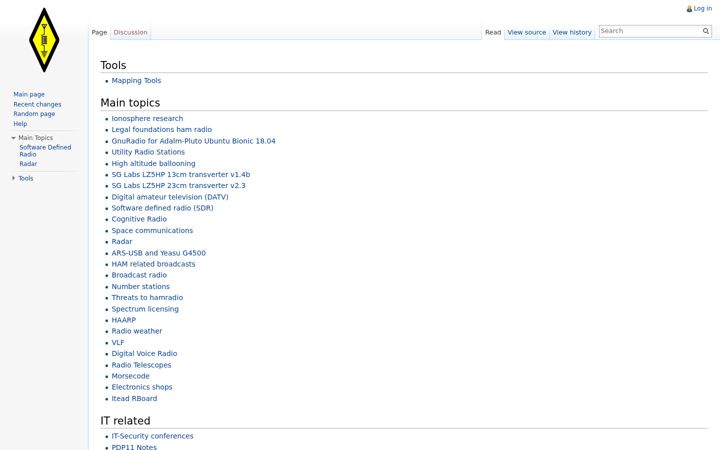Open Space communications link
Screen dimensions: 720x450
tap(152, 231)
